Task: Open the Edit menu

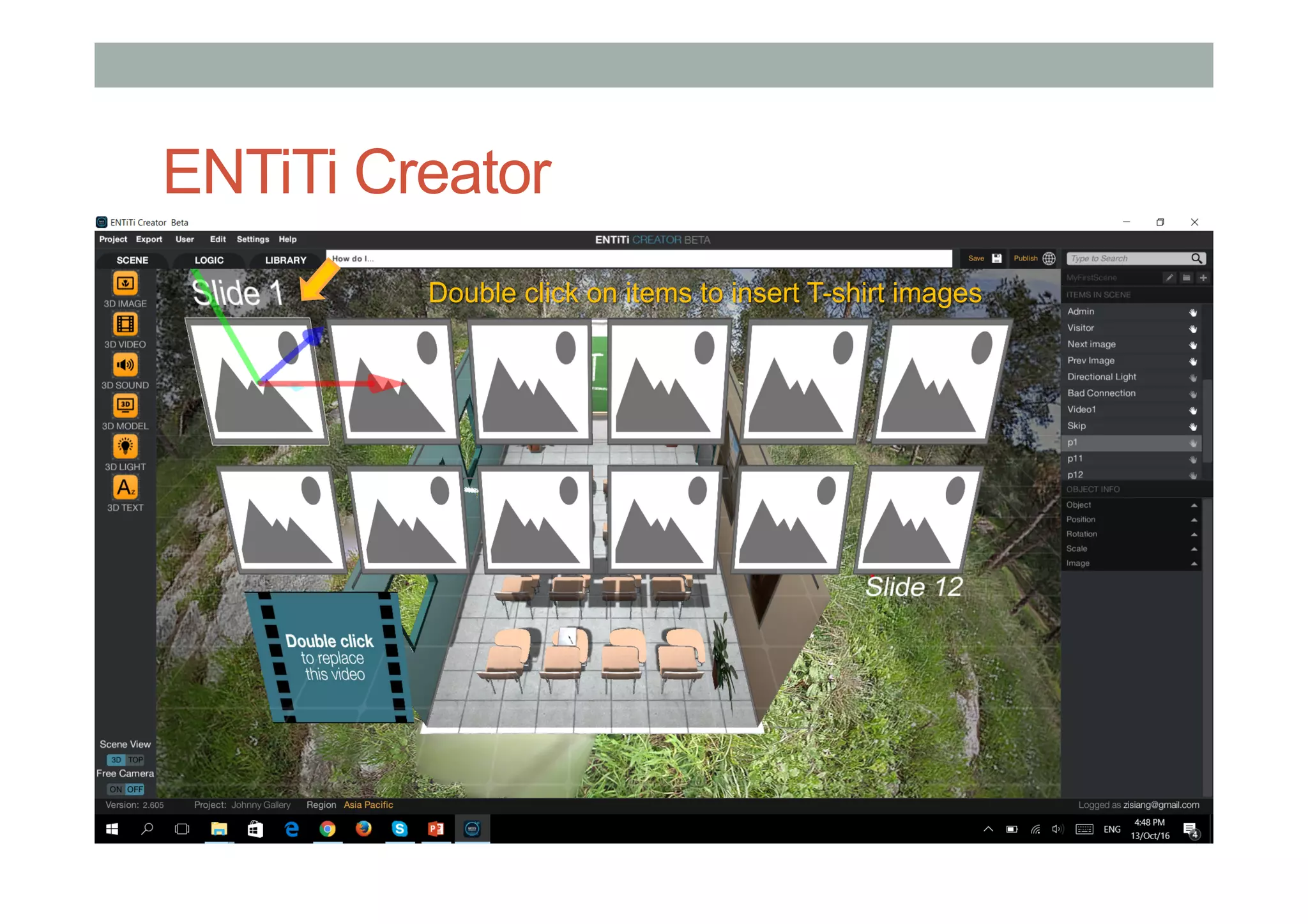Action: point(218,239)
